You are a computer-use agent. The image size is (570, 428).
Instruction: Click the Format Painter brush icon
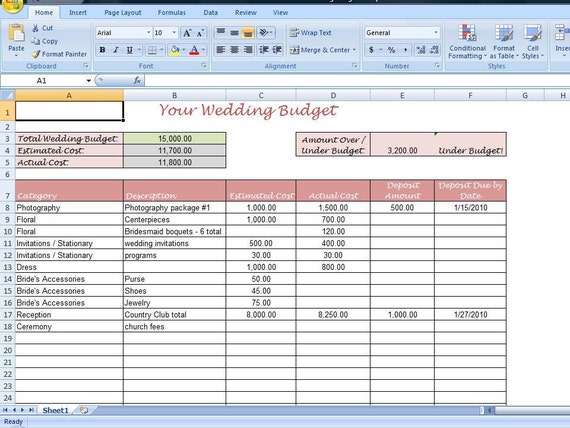(36, 54)
